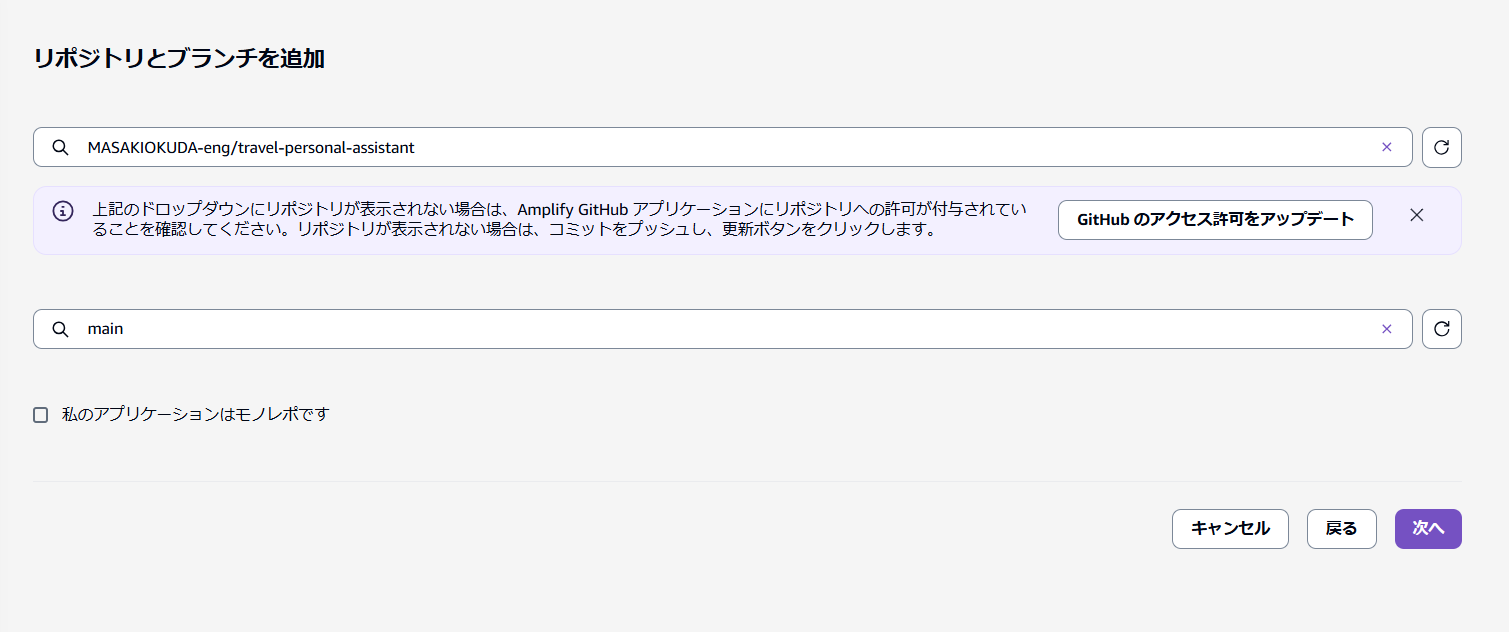This screenshot has height=632, width=1509.
Task: Click the magnifier icon in the branch field
Action: pyautogui.click(x=62, y=328)
